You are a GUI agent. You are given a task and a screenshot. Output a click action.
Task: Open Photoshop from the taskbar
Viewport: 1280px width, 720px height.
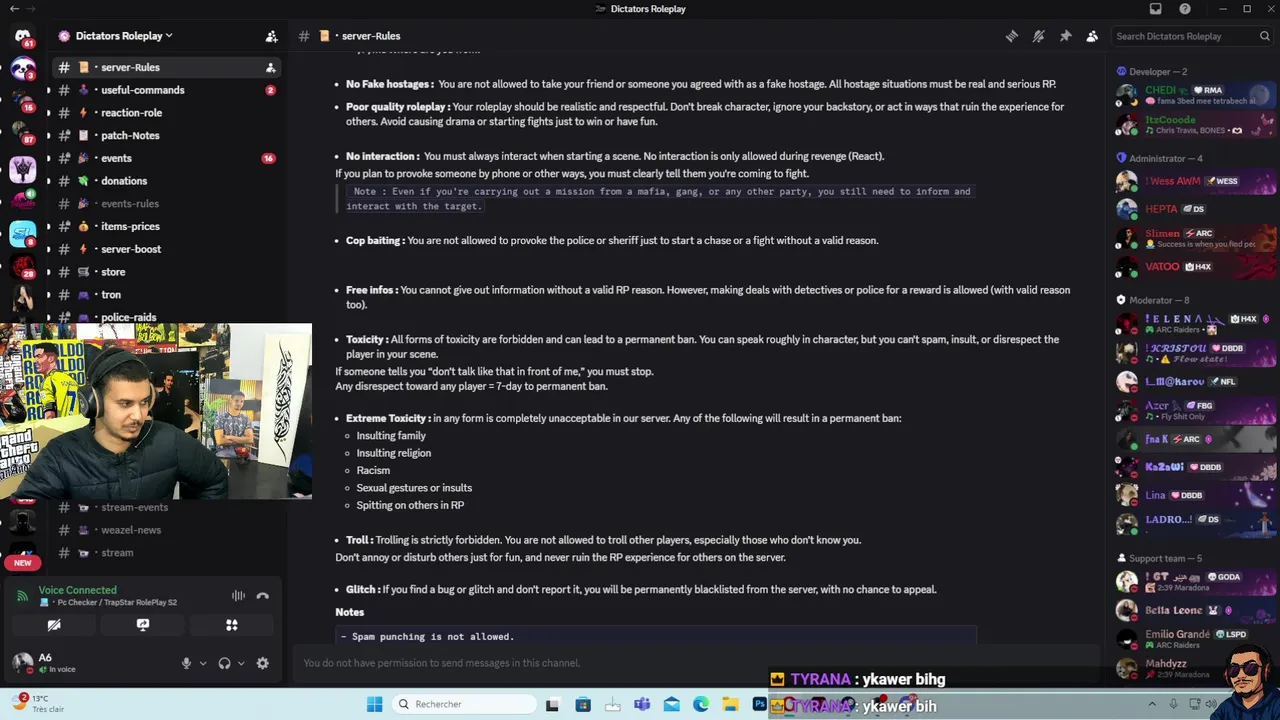click(760, 704)
